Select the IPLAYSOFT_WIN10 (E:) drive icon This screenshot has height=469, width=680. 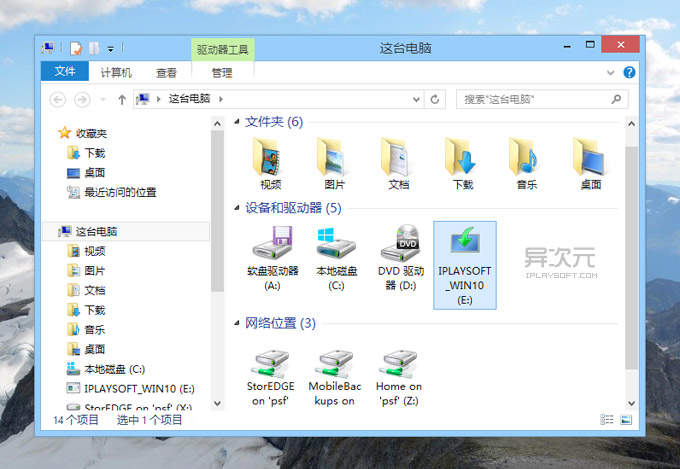click(x=464, y=250)
